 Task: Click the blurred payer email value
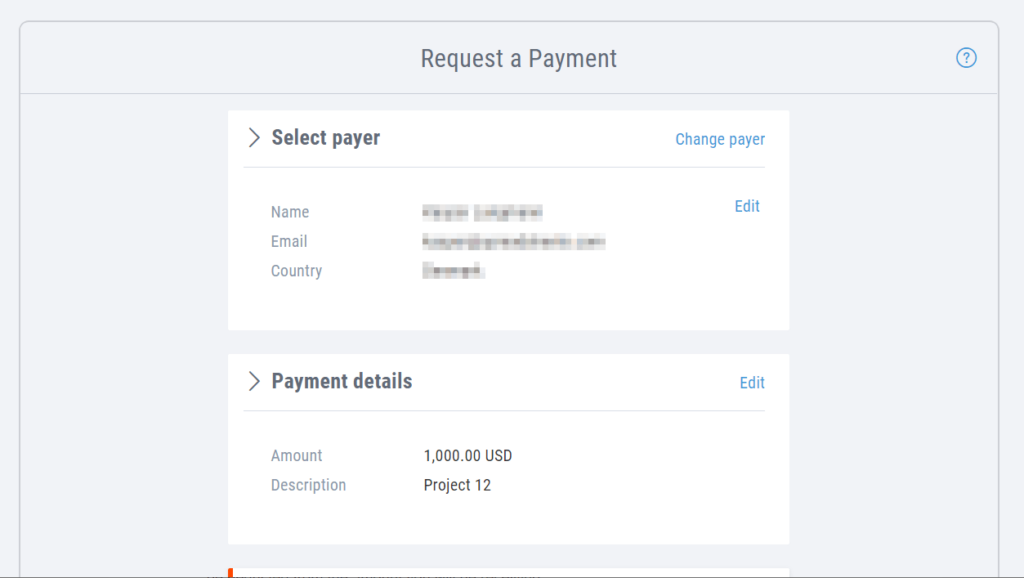coord(513,242)
